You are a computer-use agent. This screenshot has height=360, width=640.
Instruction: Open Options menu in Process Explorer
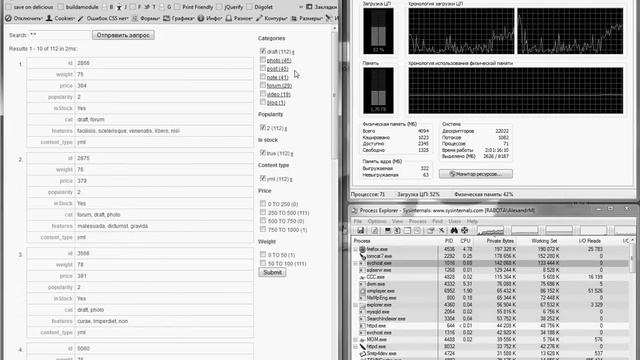(377, 221)
